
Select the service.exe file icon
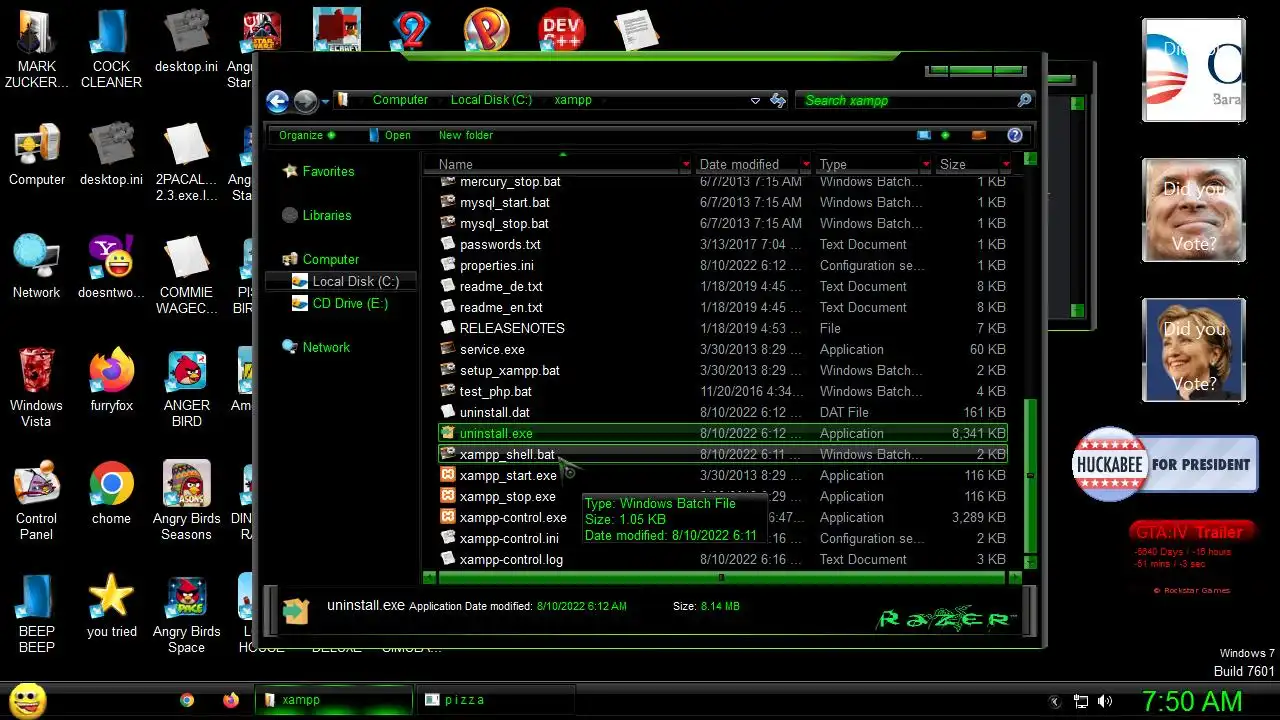[x=449, y=349]
